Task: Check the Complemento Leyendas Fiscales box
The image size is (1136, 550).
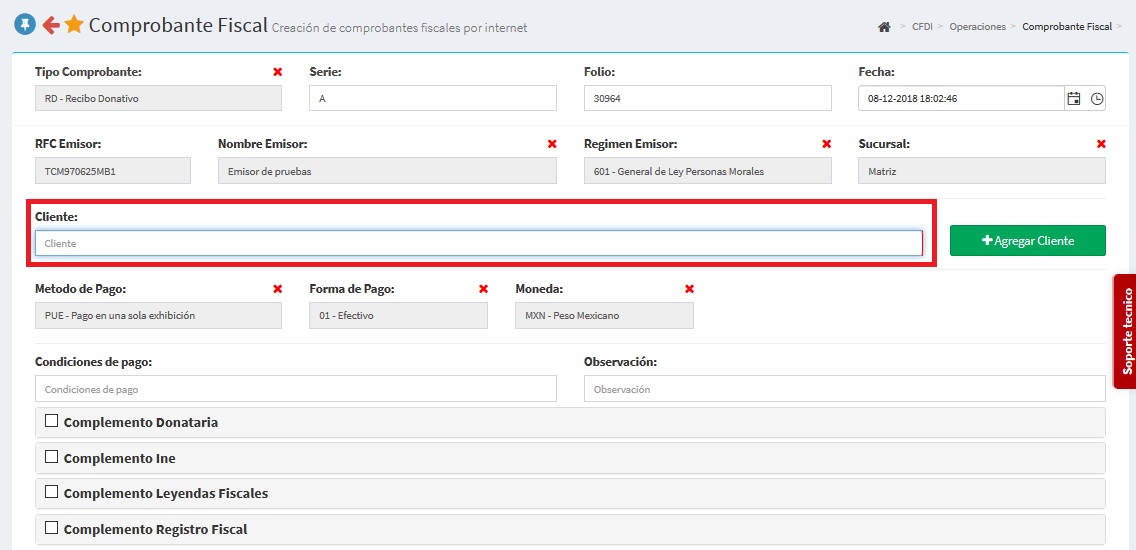Action: pyautogui.click(x=51, y=492)
